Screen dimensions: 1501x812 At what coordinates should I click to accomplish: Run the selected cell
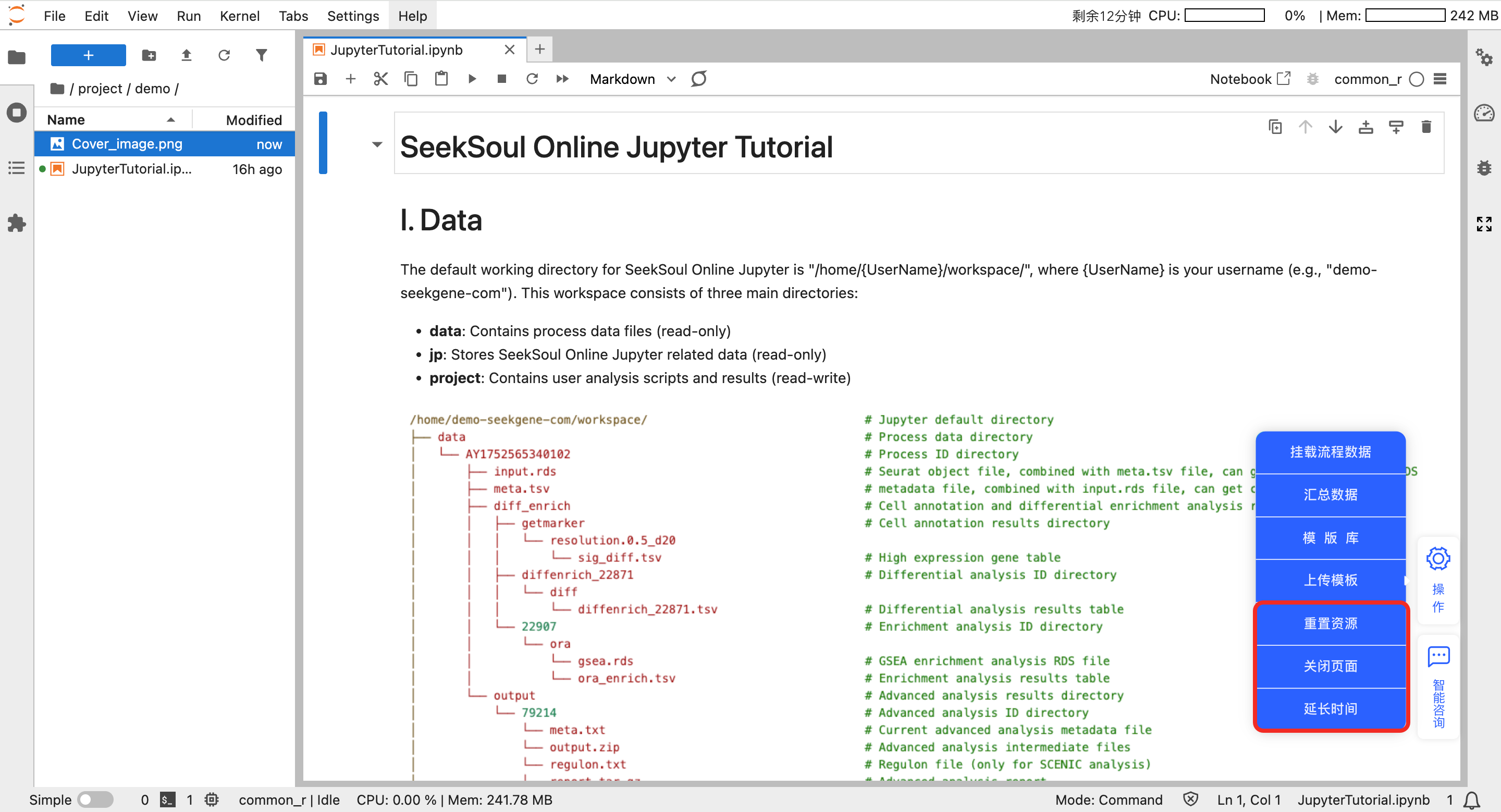click(472, 79)
